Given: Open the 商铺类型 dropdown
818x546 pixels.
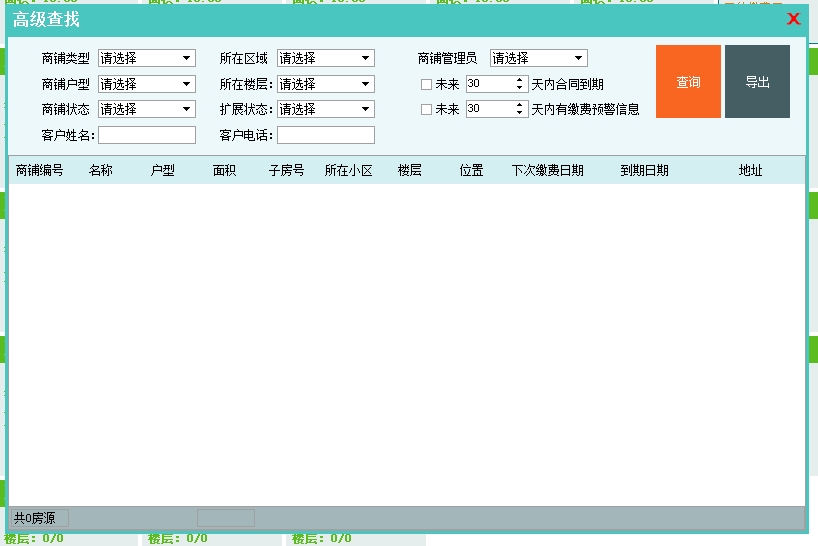Looking at the screenshot, I should pos(147,59).
